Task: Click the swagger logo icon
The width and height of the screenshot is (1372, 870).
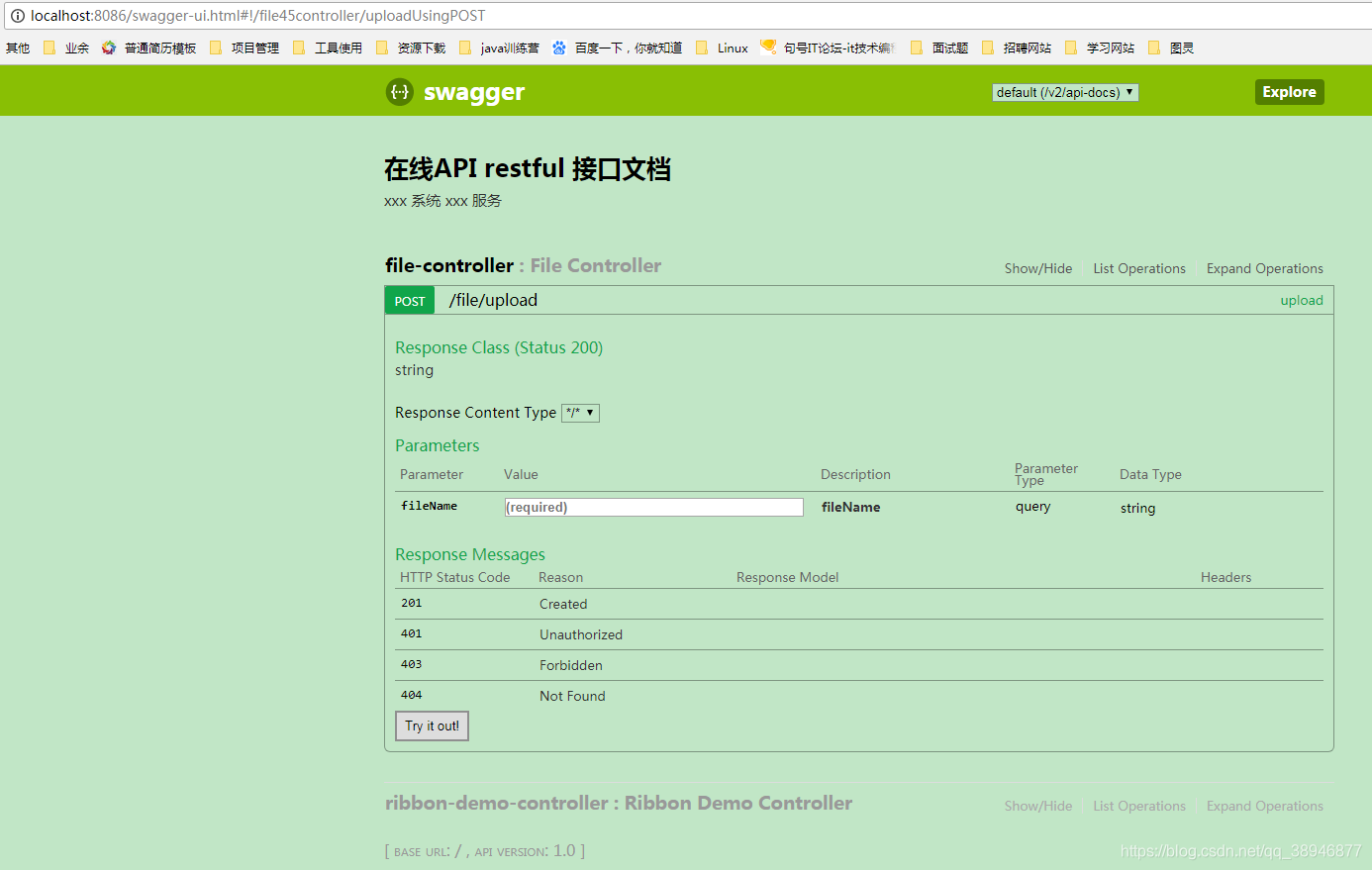Action: (399, 92)
